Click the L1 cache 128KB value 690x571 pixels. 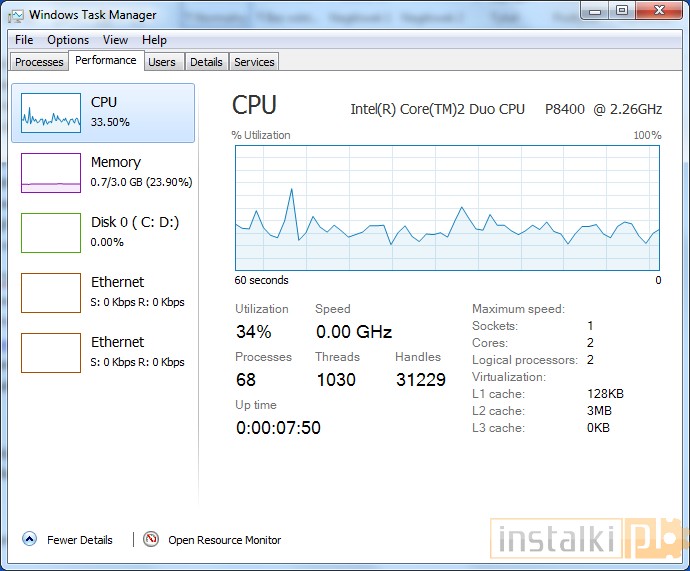tap(606, 394)
